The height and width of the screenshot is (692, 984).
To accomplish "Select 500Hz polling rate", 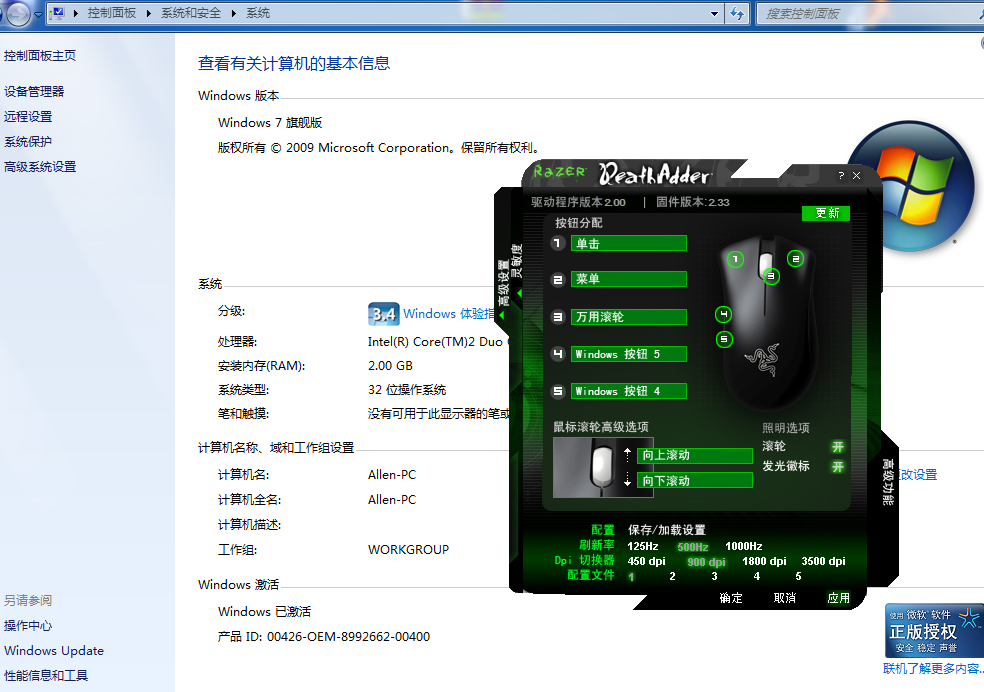I will 693,547.
